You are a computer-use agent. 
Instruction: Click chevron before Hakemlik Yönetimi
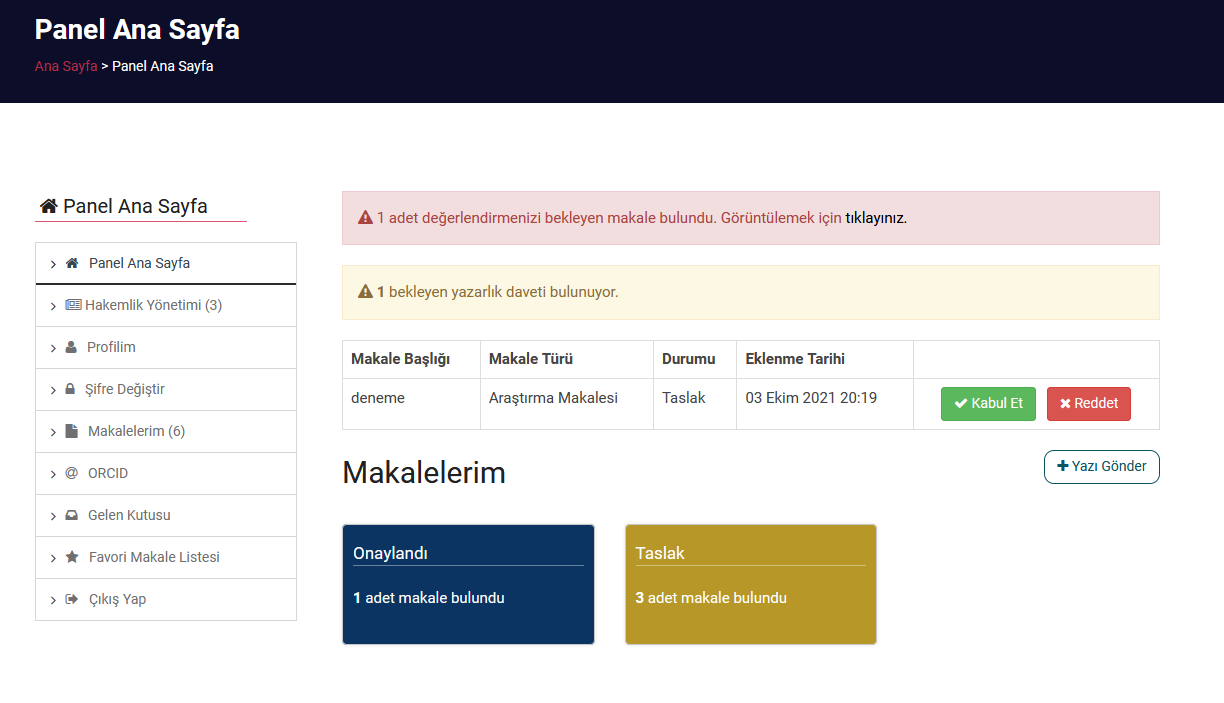(53, 306)
